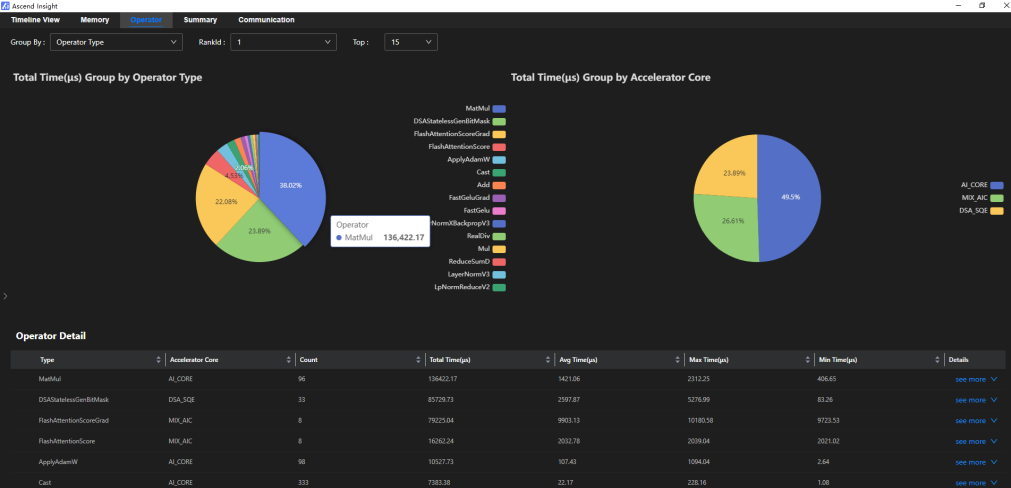Sort by Total Time column sort icon
The image size is (1011, 488).
[548, 360]
